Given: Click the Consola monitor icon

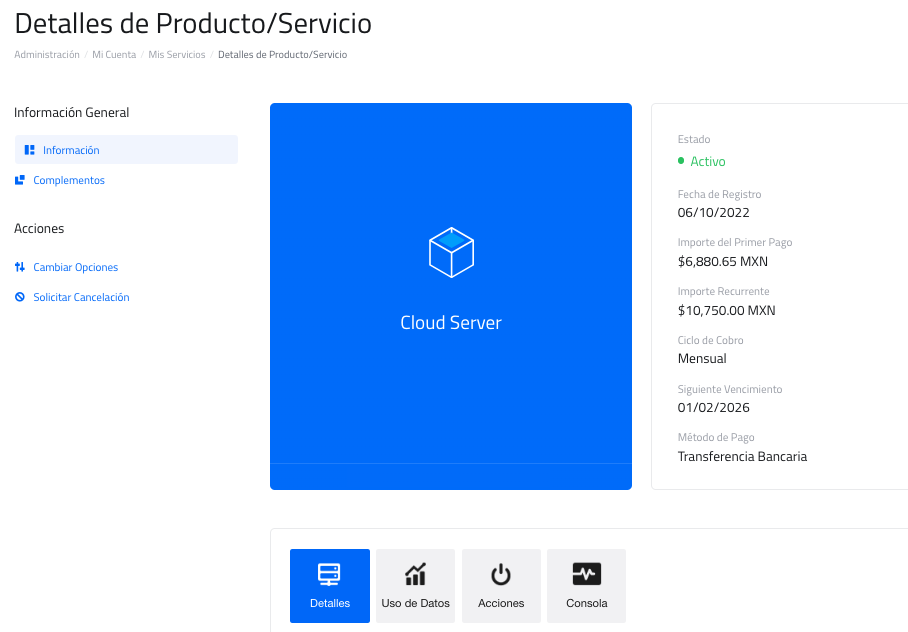Looking at the screenshot, I should coord(586,575).
